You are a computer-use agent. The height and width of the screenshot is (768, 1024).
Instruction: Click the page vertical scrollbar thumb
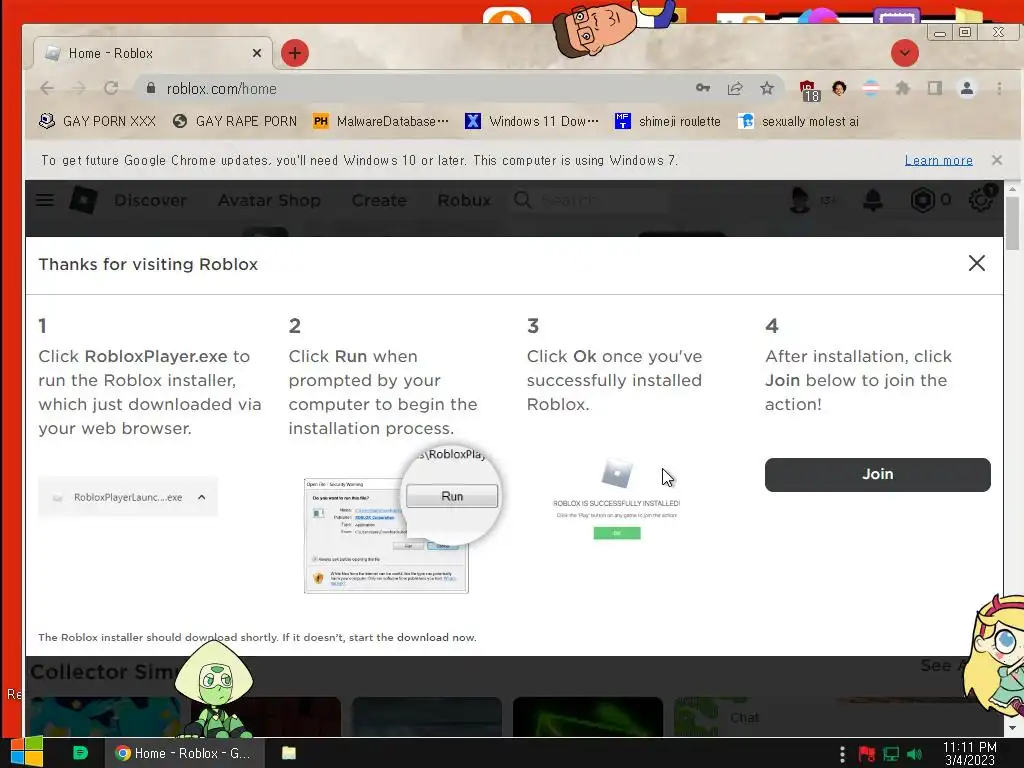[1012, 223]
